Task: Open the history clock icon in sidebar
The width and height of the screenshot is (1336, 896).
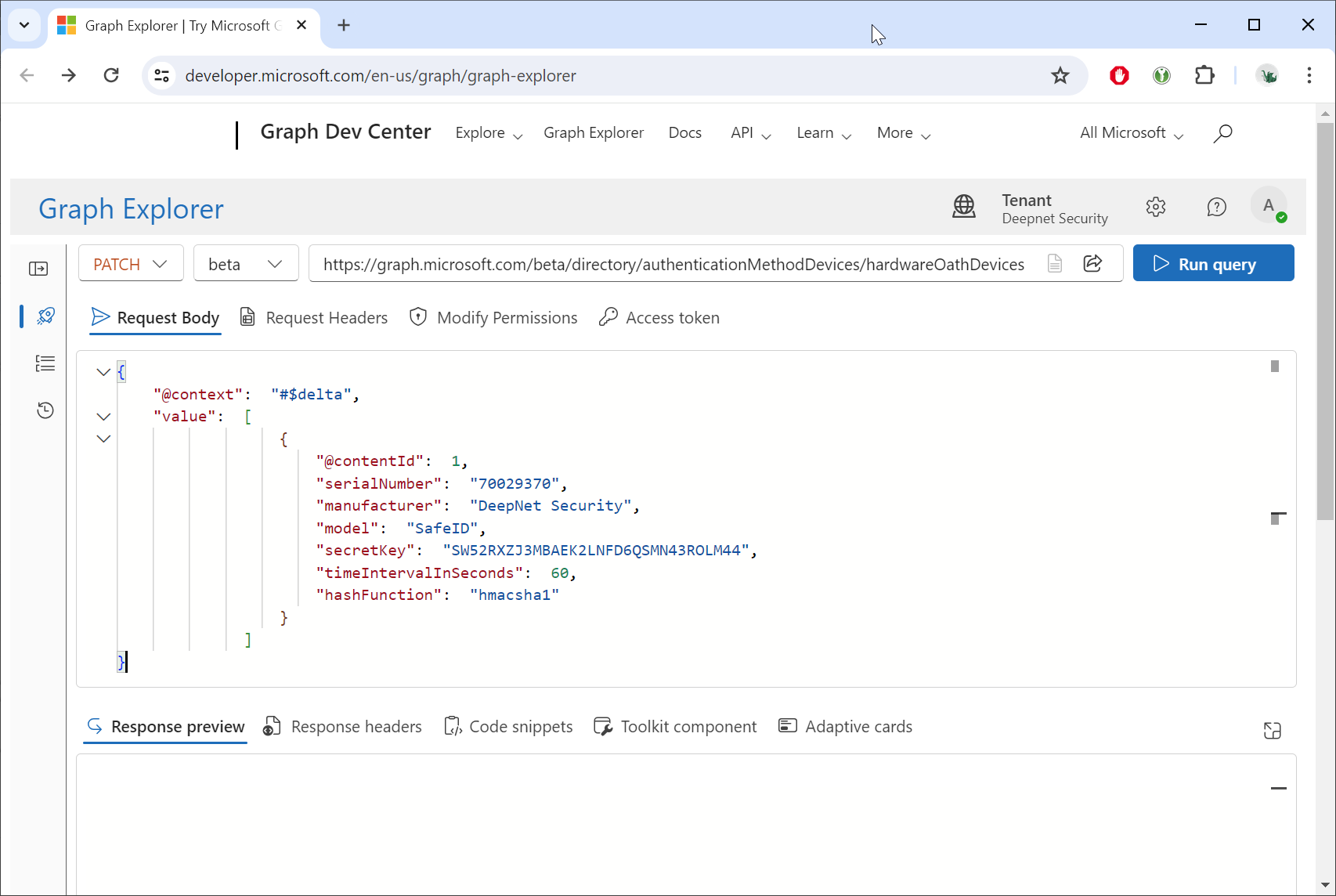Action: (x=45, y=410)
